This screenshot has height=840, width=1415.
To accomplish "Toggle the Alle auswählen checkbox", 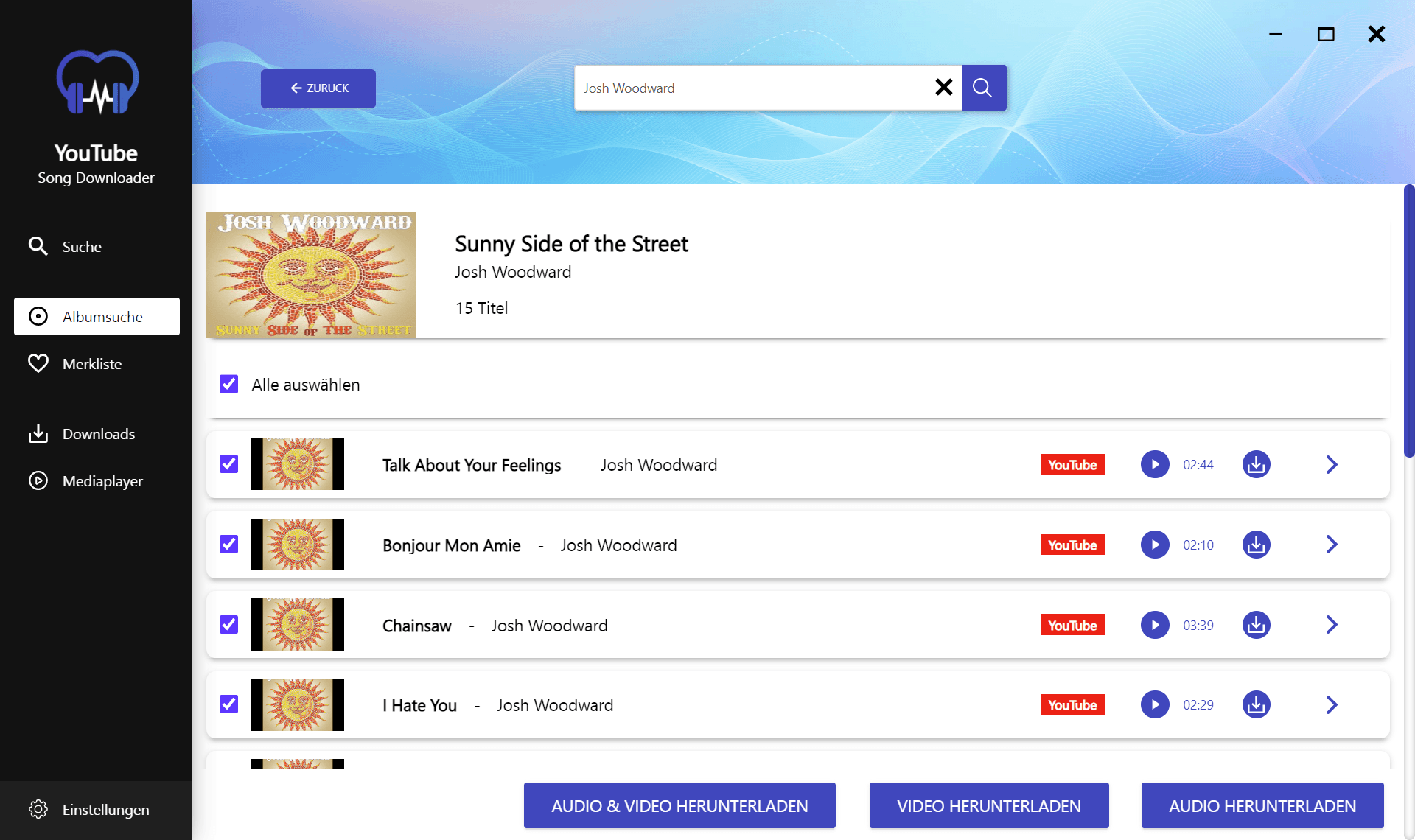I will pos(229,385).
